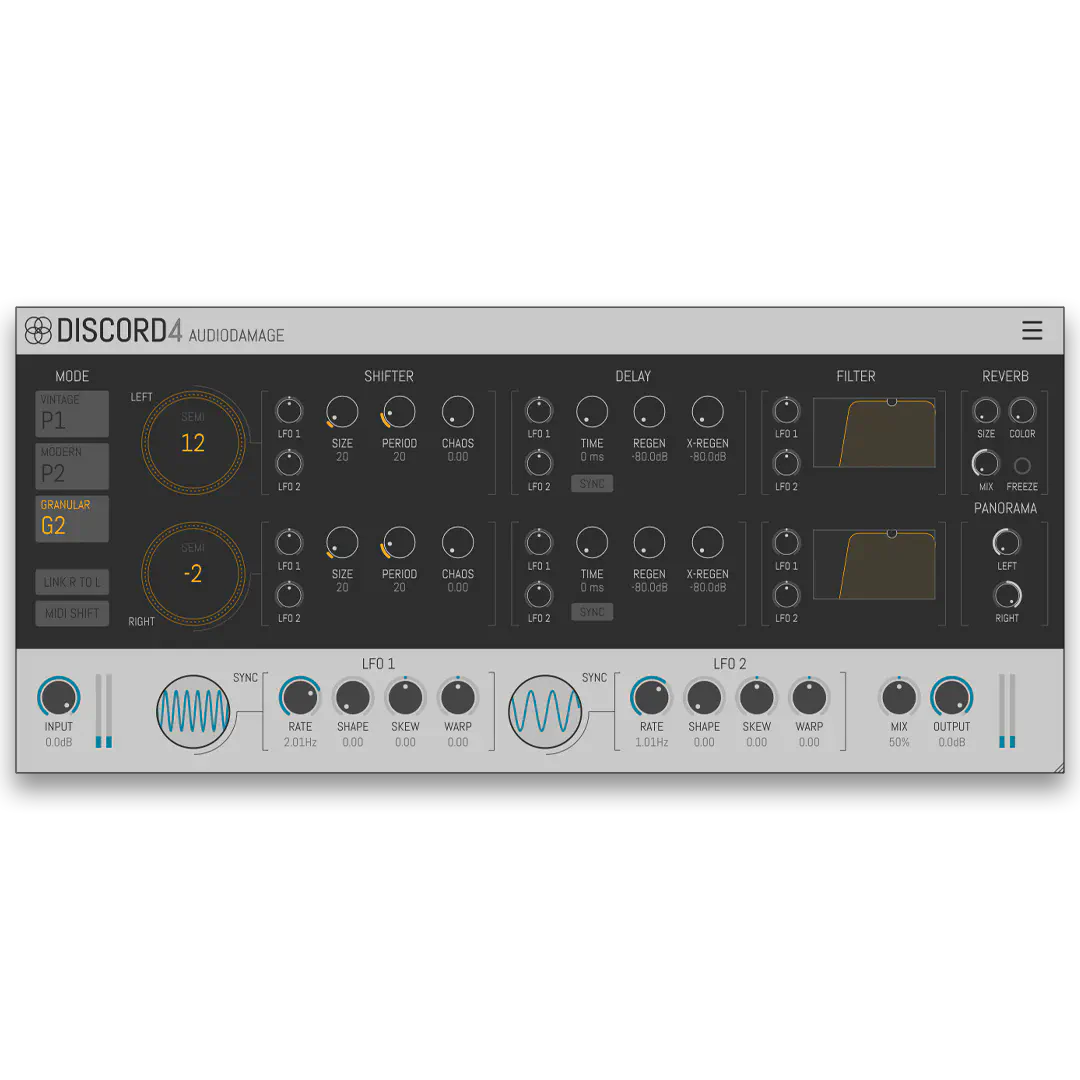Click the LFO 2 waveform display
Screen dimensions: 1080x1080
(x=545, y=711)
